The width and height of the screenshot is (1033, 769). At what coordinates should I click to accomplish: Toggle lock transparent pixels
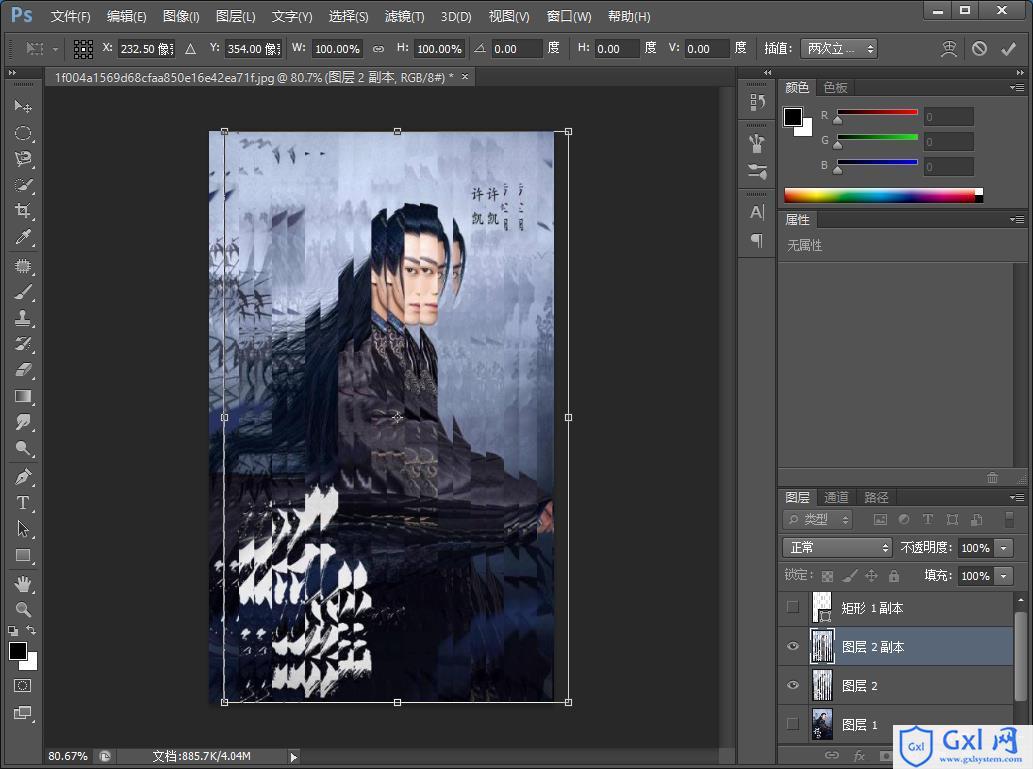click(827, 576)
